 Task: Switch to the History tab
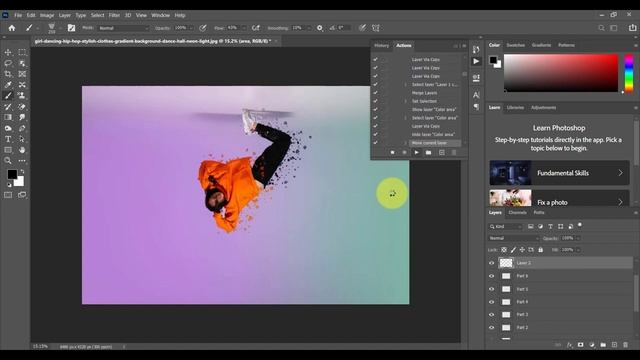382,45
